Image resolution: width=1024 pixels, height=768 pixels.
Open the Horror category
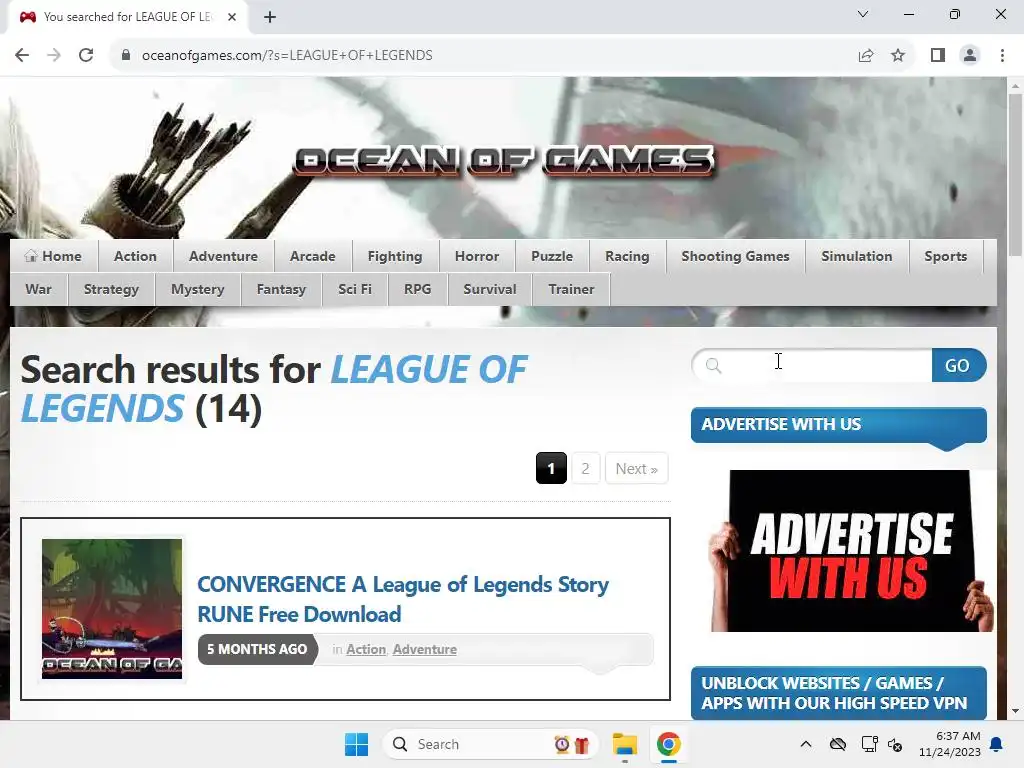477,256
